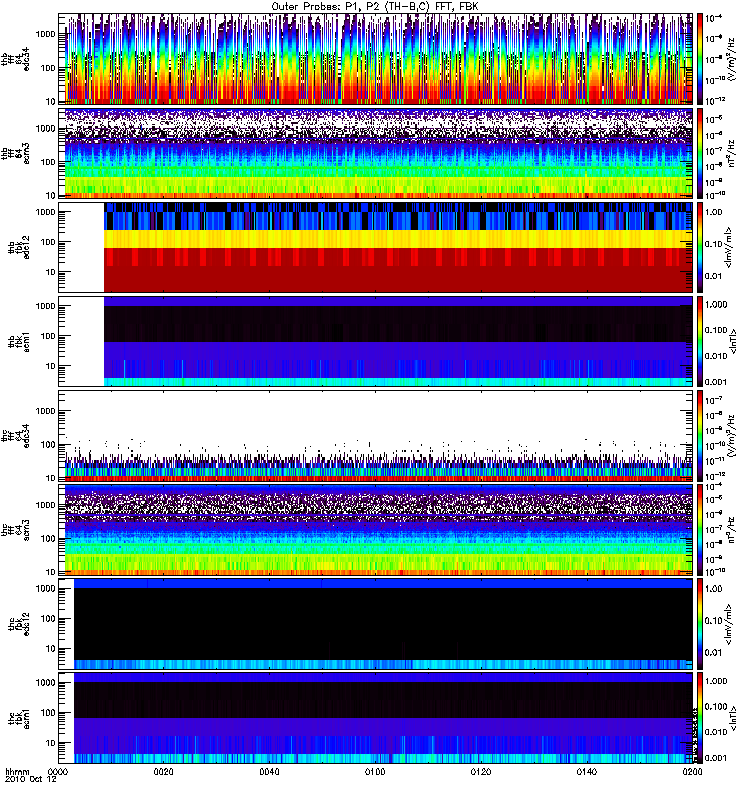Click the '100' y-tick of the thc fbk scm1 panel
The width and height of the screenshot is (750, 800).
click(48, 713)
